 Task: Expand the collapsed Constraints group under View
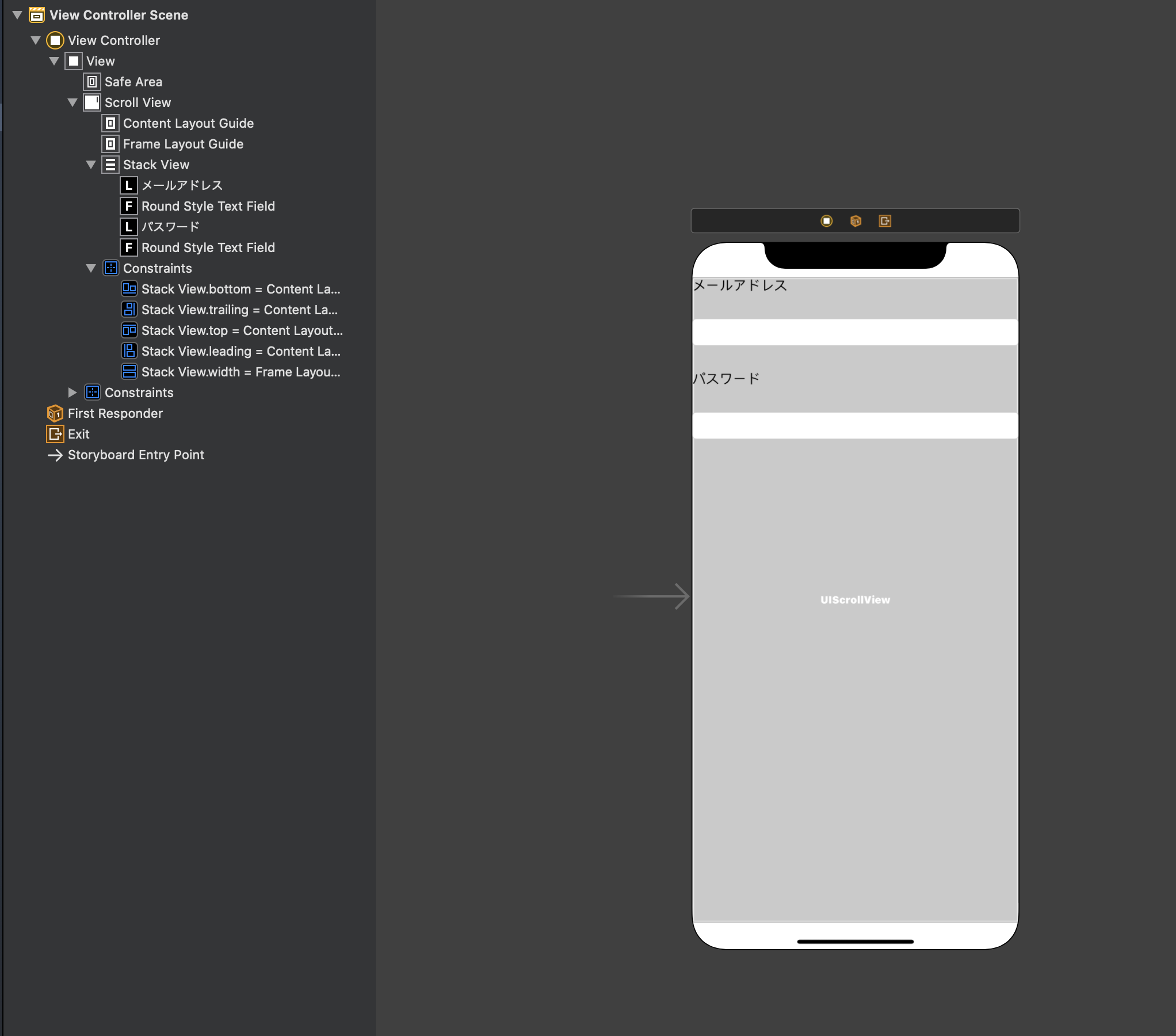pyautogui.click(x=72, y=393)
